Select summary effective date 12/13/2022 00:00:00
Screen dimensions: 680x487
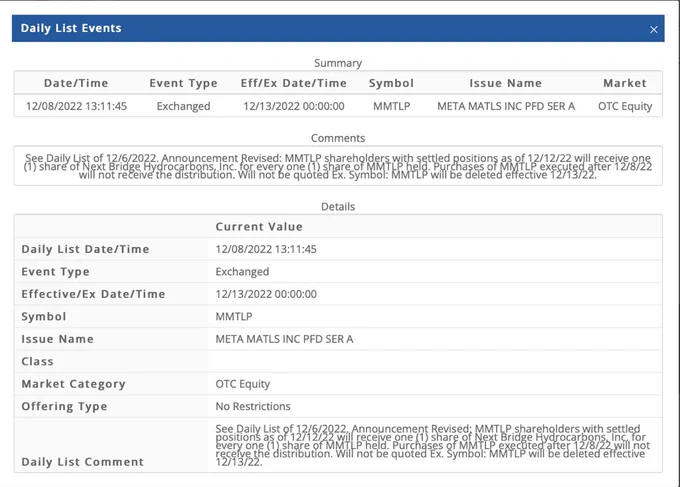coord(294,106)
